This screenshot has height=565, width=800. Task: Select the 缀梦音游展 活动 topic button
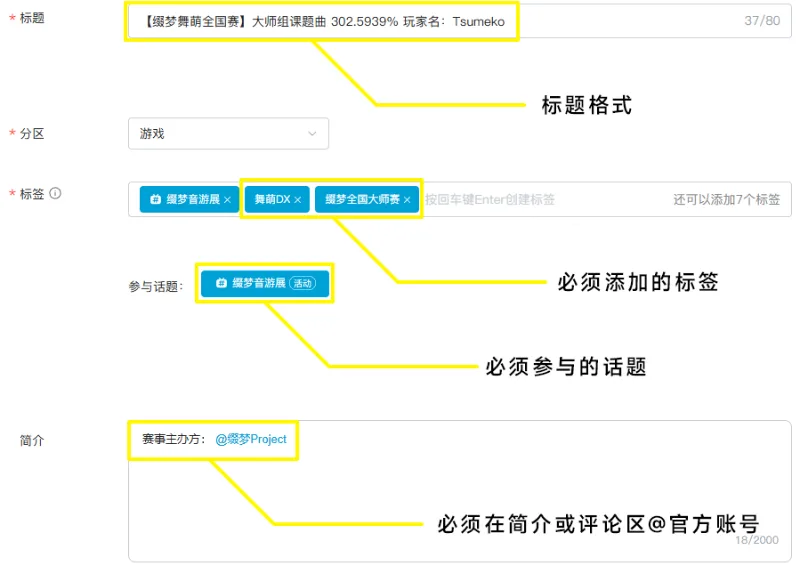pyautogui.click(x=265, y=283)
